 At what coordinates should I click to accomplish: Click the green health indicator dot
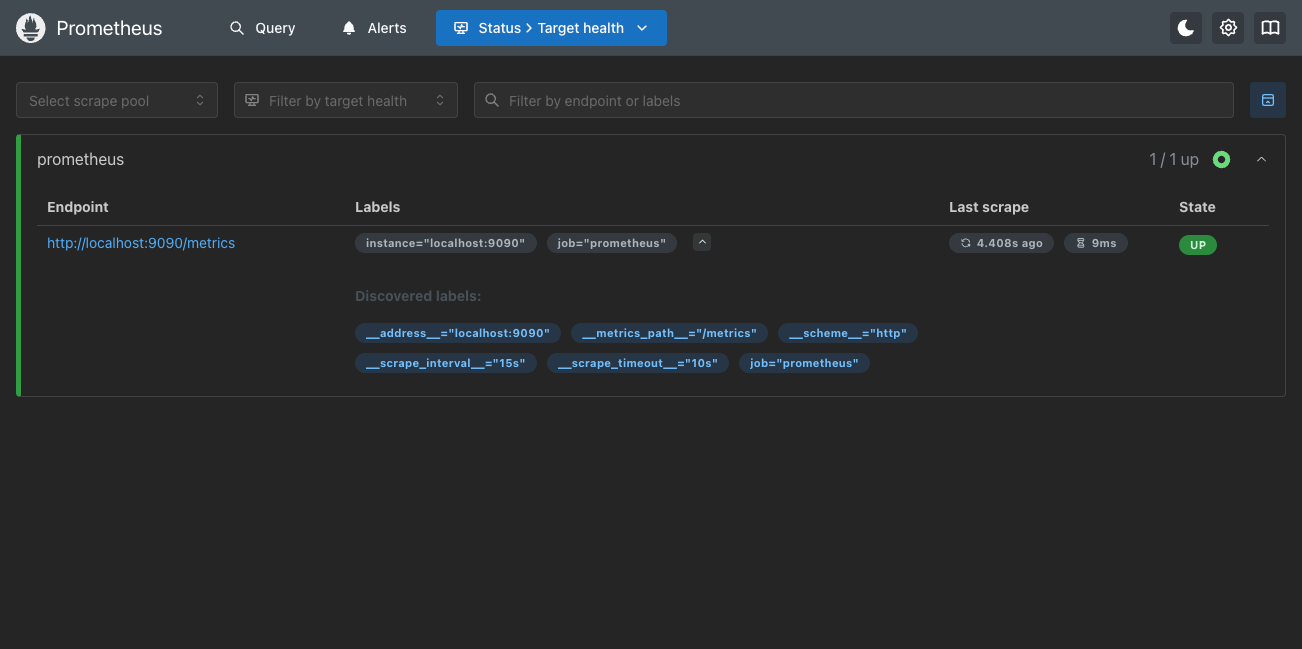pos(1221,159)
